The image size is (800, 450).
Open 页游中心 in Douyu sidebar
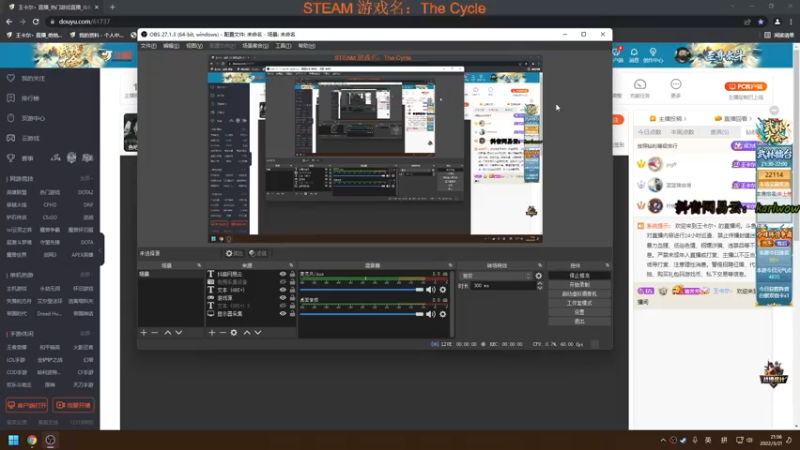point(11,118)
